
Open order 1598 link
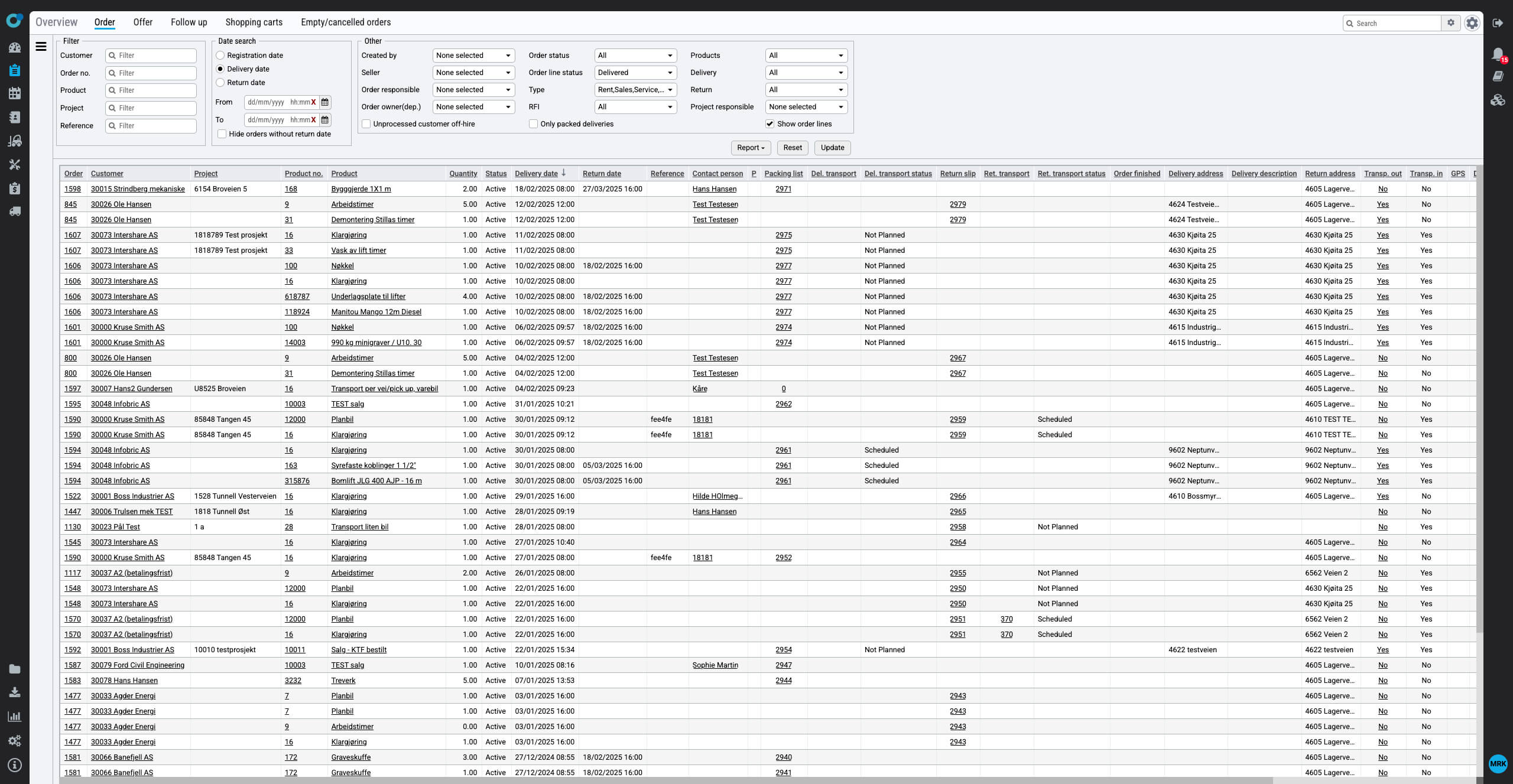click(73, 189)
